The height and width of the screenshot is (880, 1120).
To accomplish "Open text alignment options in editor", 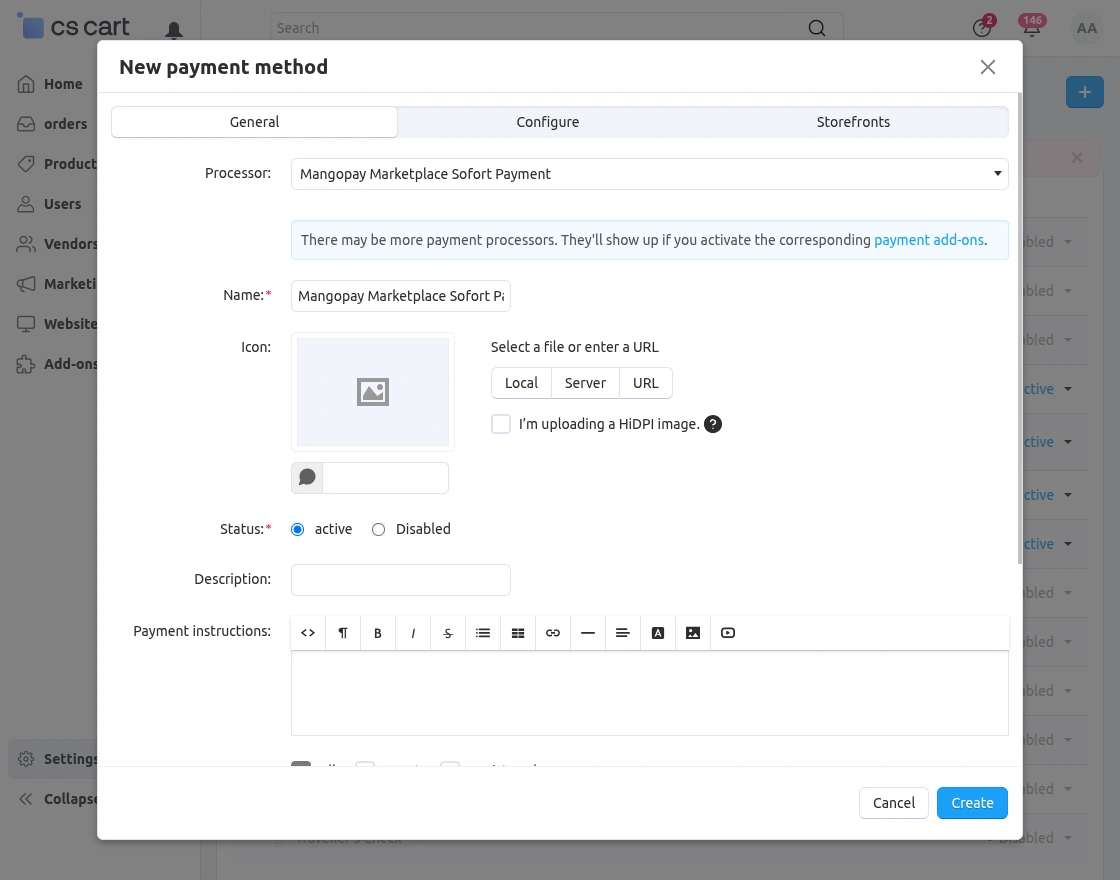I will (623, 633).
